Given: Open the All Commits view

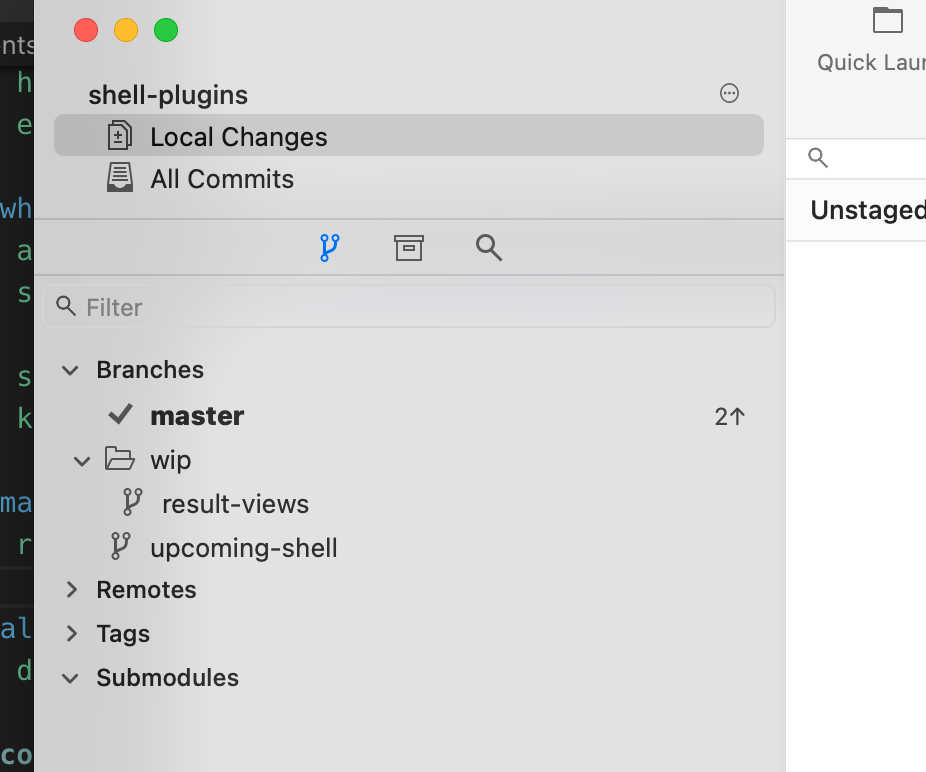Looking at the screenshot, I should pos(222,178).
